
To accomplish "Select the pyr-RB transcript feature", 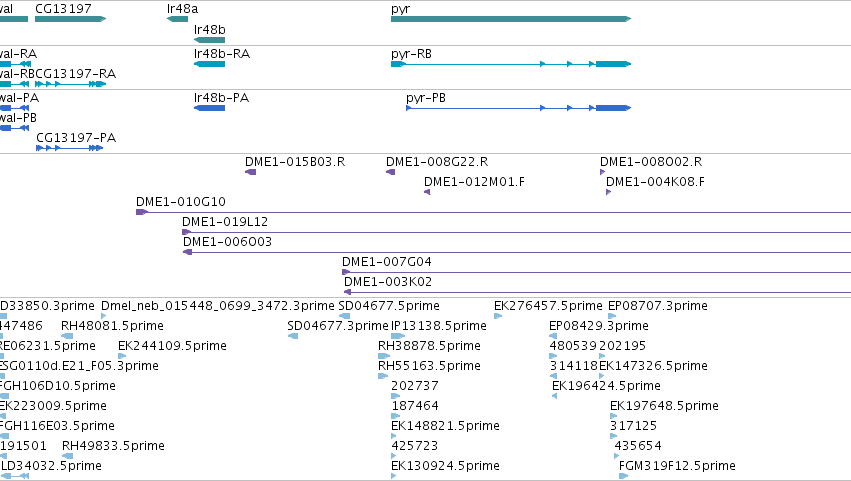I will click(x=511, y=64).
